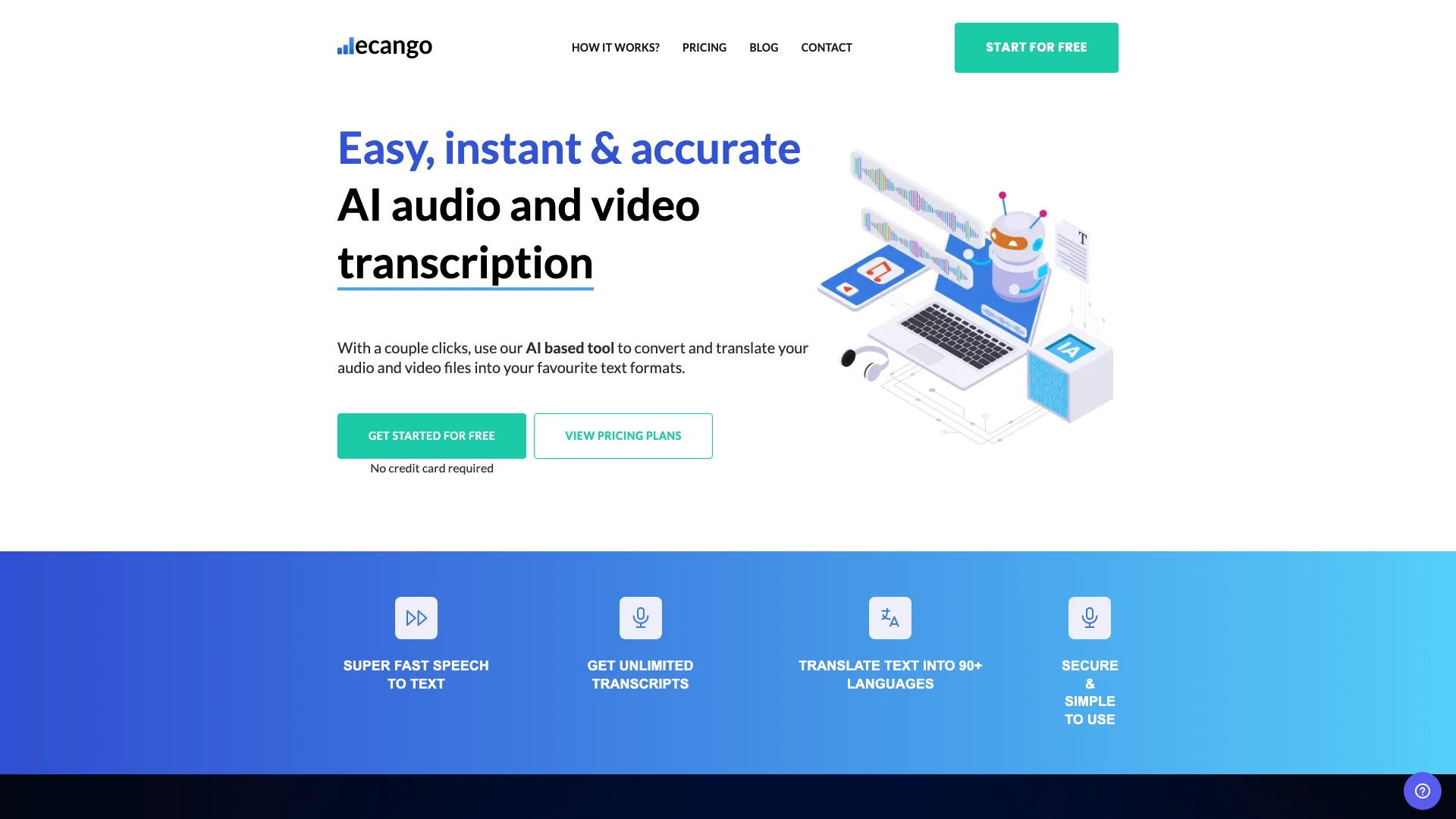Click the GET STARTED FOR FREE button
The image size is (1456, 819).
coord(431,435)
